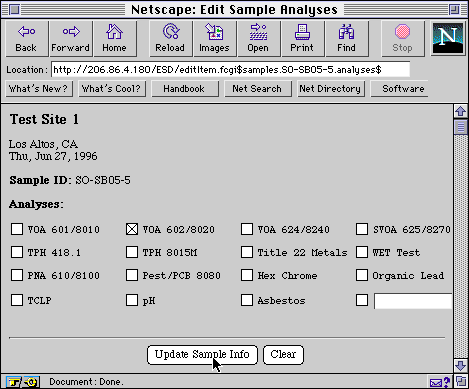The height and width of the screenshot is (389, 469).
Task: Enable Title 22 Metals checkbox
Action: pyautogui.click(x=247, y=252)
